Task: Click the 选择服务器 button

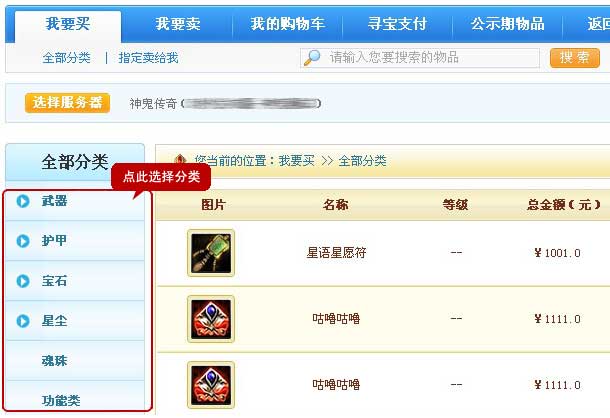Action: coord(67,103)
